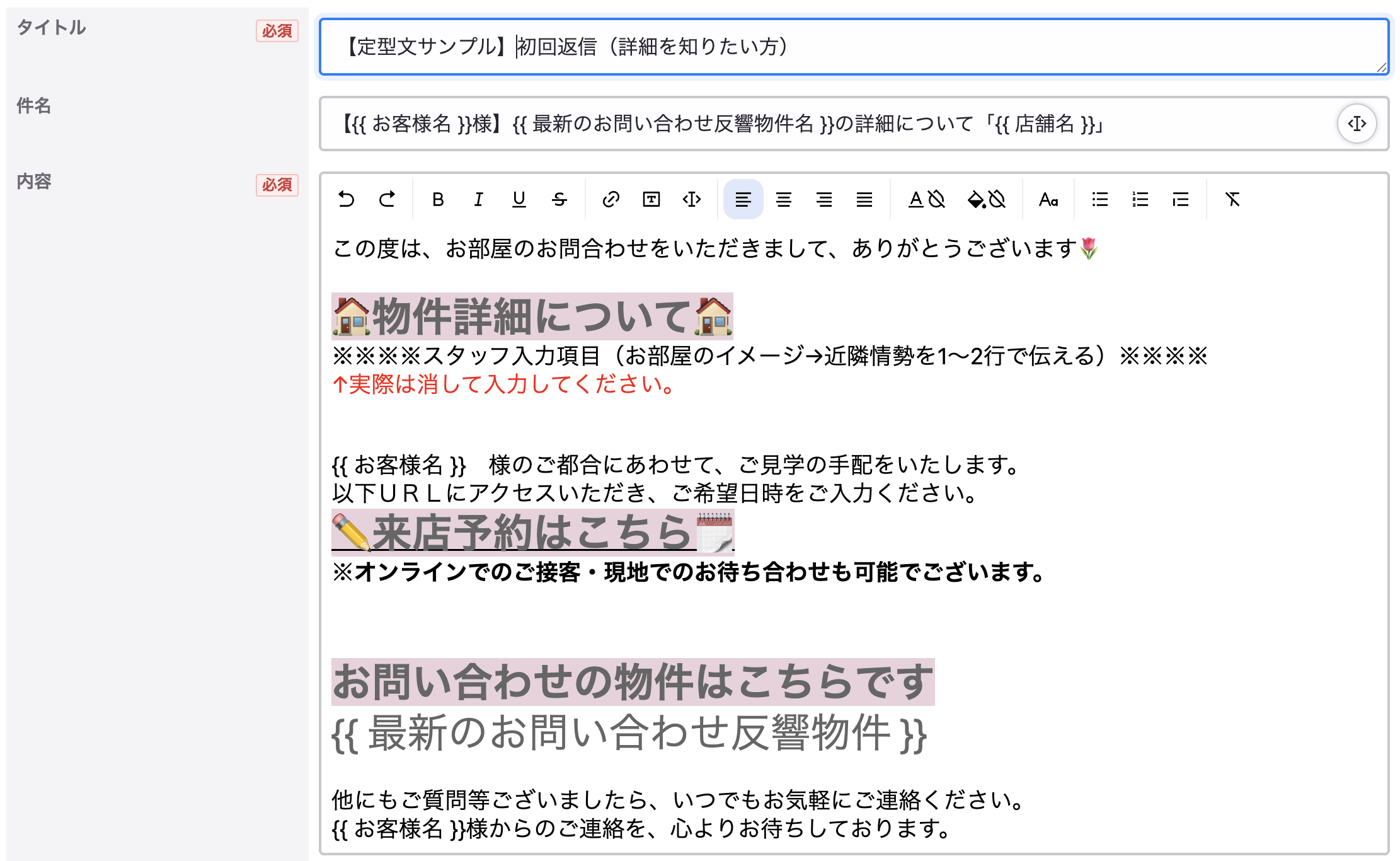Clear the text color
The height and width of the screenshot is (861, 1400).
click(937, 199)
